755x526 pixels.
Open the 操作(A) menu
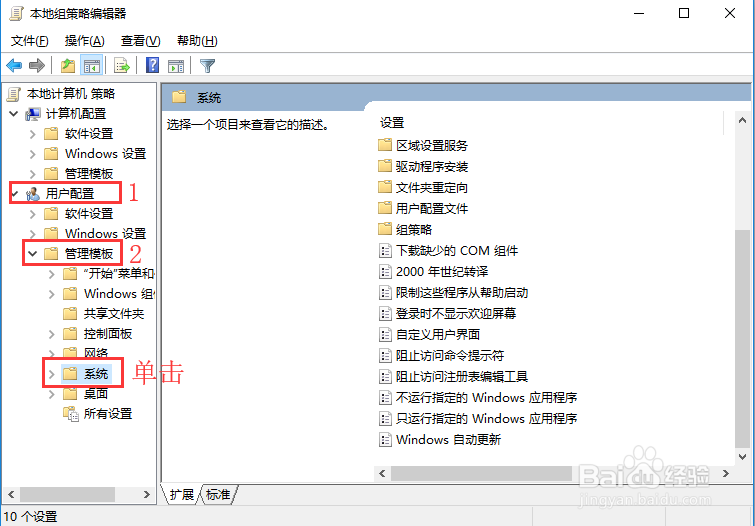click(x=85, y=41)
